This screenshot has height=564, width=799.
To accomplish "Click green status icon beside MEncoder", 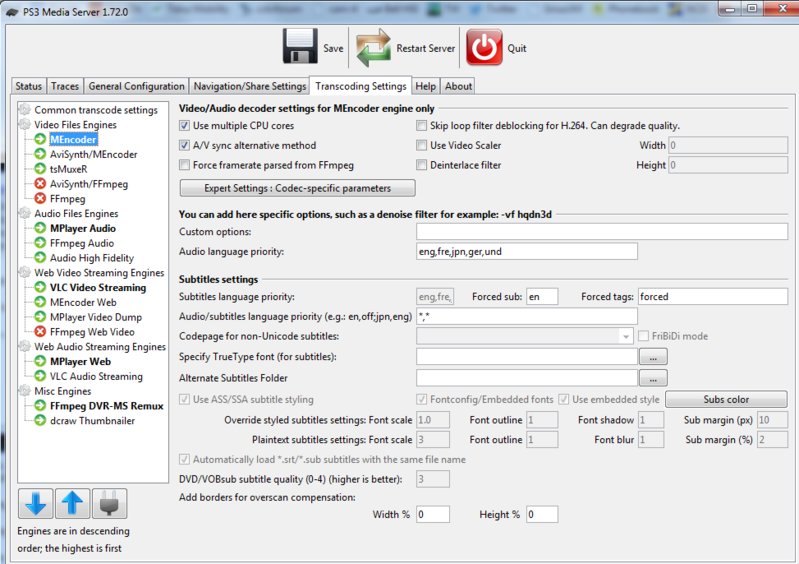I will point(40,139).
